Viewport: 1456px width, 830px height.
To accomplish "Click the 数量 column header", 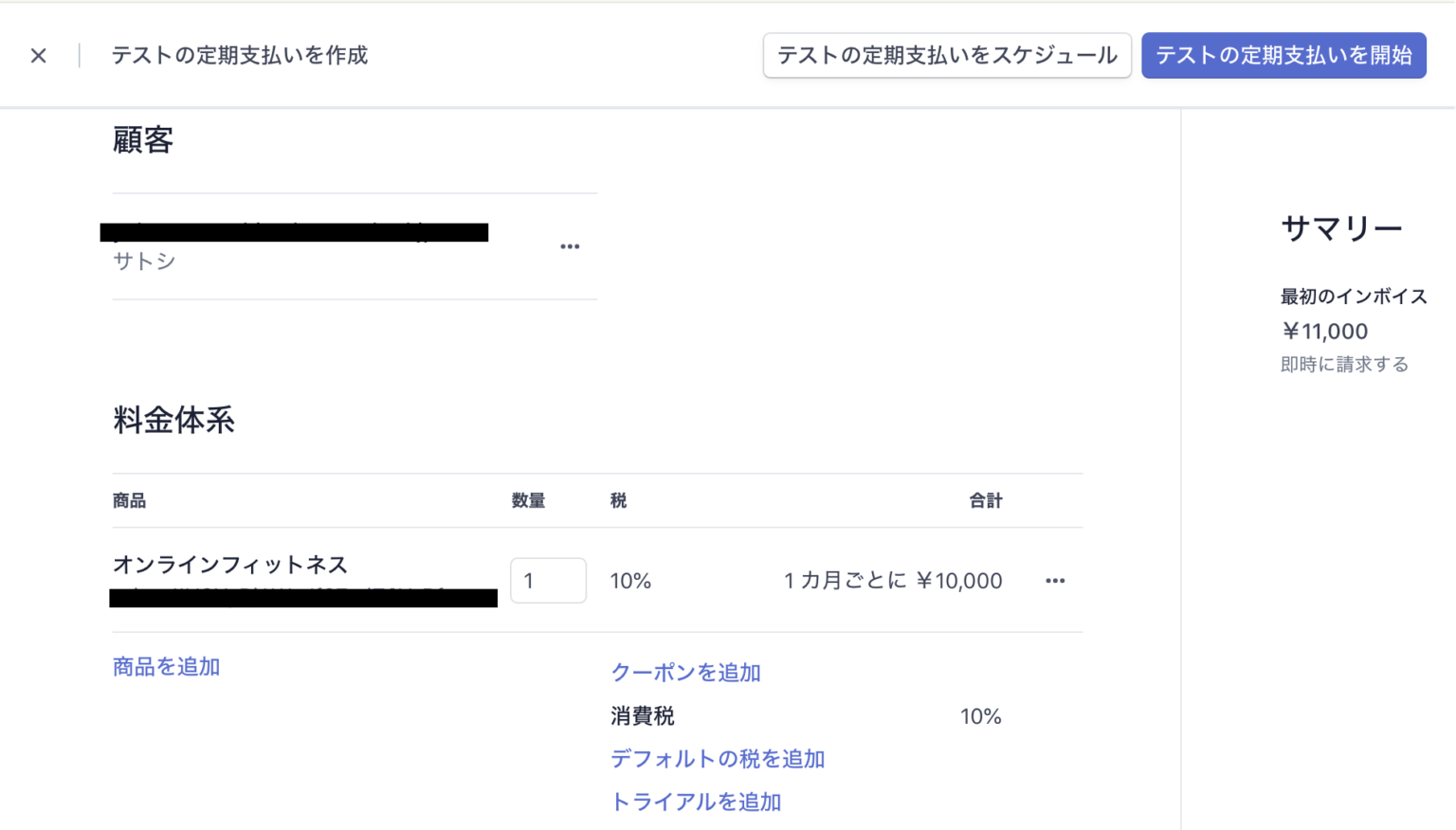I will [x=528, y=501].
